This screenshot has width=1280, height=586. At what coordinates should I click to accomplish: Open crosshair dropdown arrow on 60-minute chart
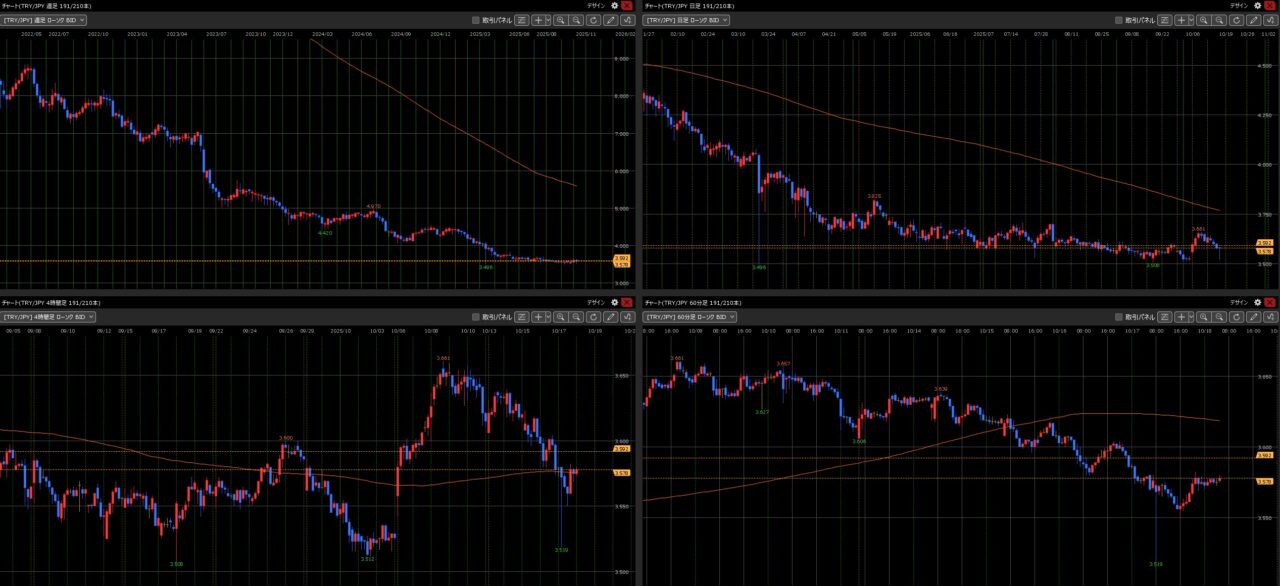(1192, 316)
